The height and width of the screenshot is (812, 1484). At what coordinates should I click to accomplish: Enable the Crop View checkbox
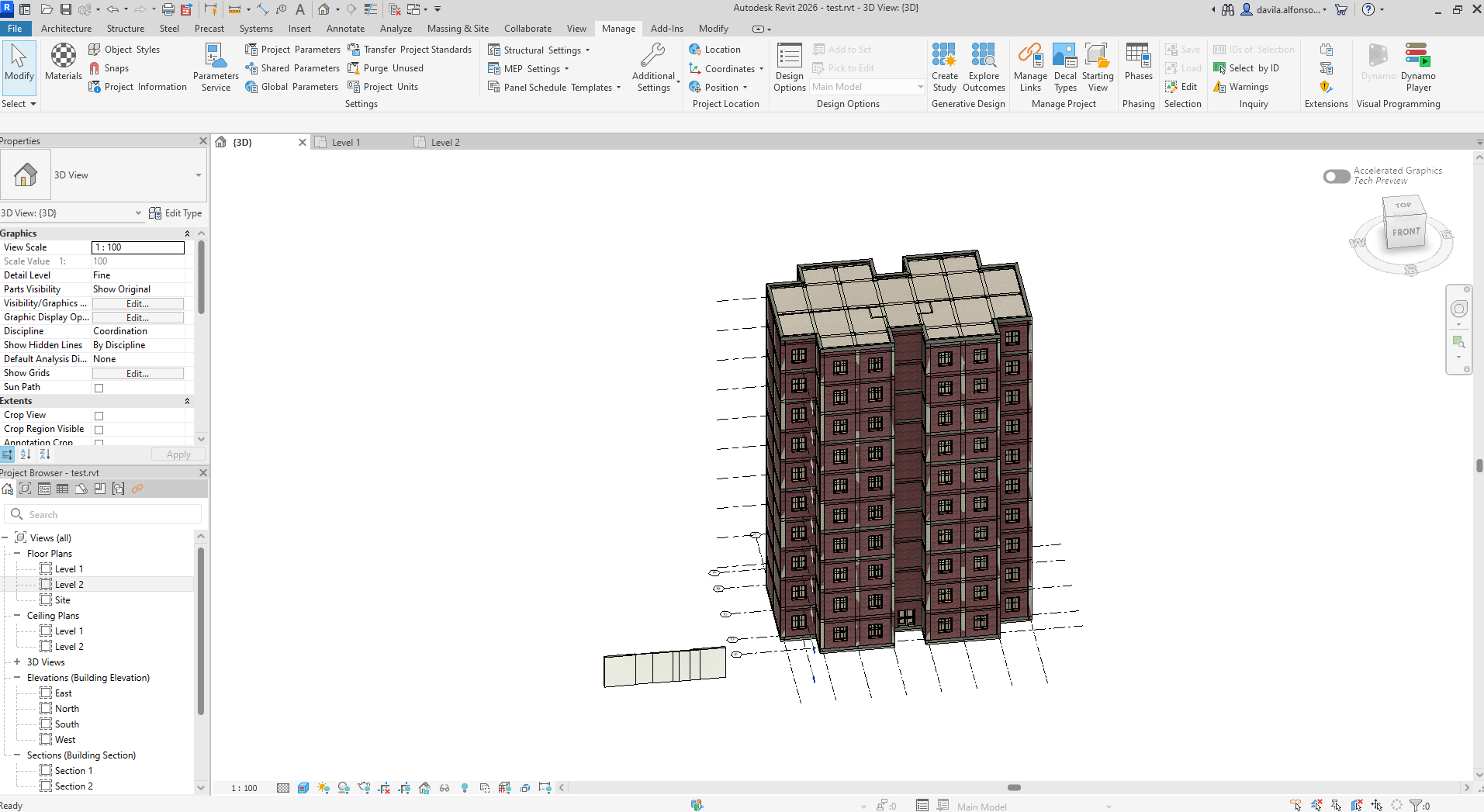pos(99,415)
